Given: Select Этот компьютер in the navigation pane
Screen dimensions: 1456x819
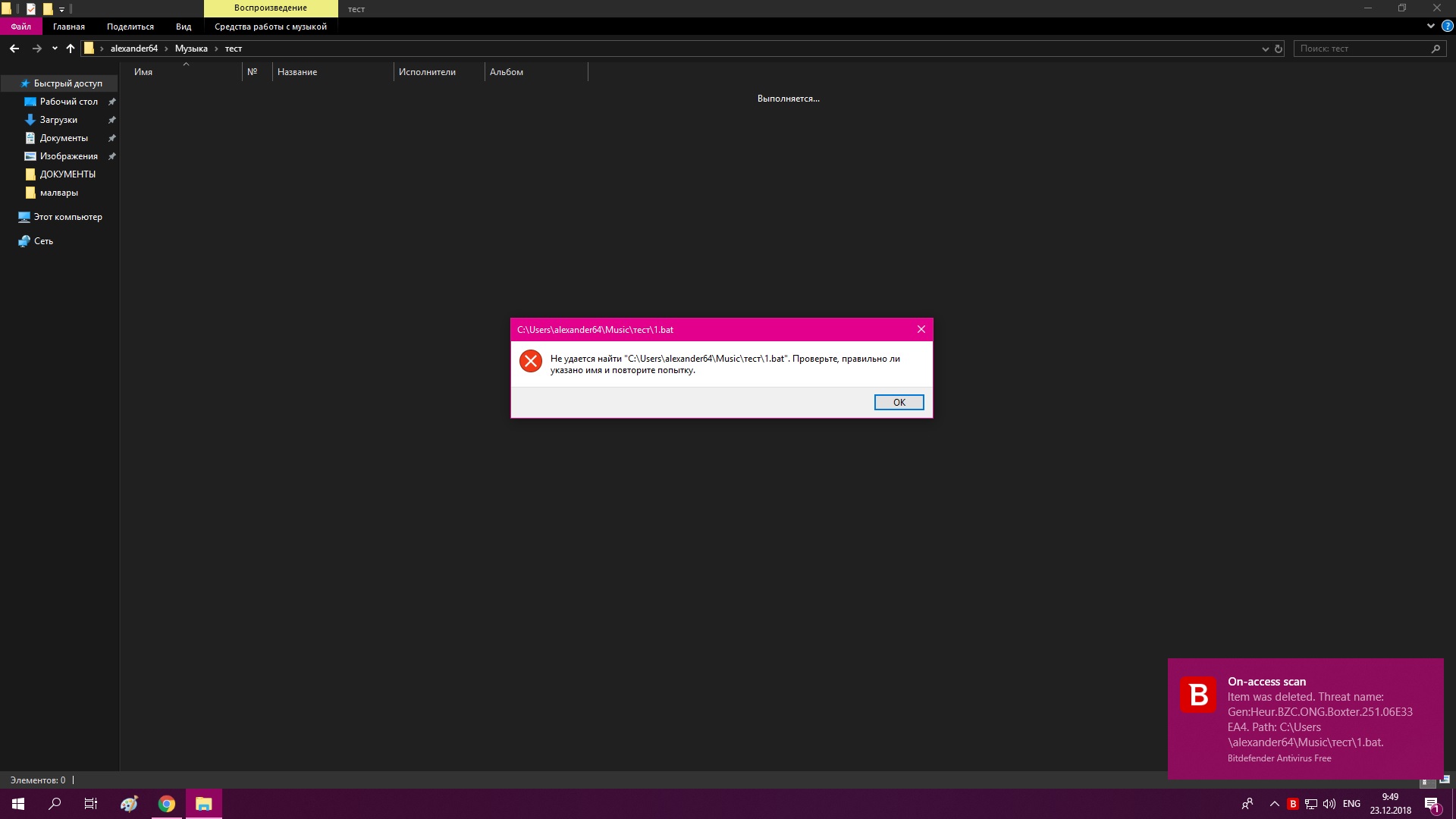Looking at the screenshot, I should tap(67, 217).
